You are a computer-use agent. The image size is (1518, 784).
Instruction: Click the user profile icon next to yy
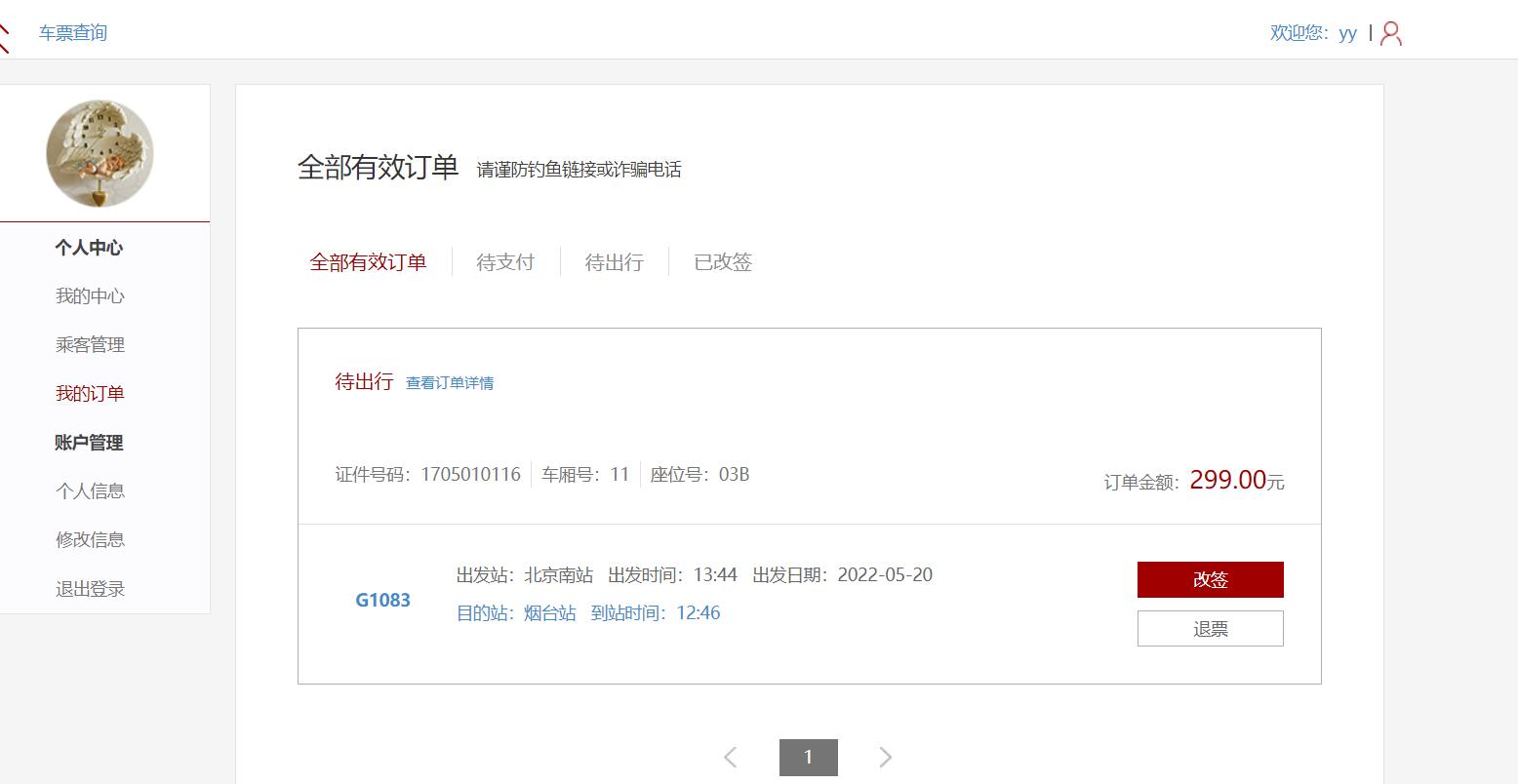tap(1391, 34)
